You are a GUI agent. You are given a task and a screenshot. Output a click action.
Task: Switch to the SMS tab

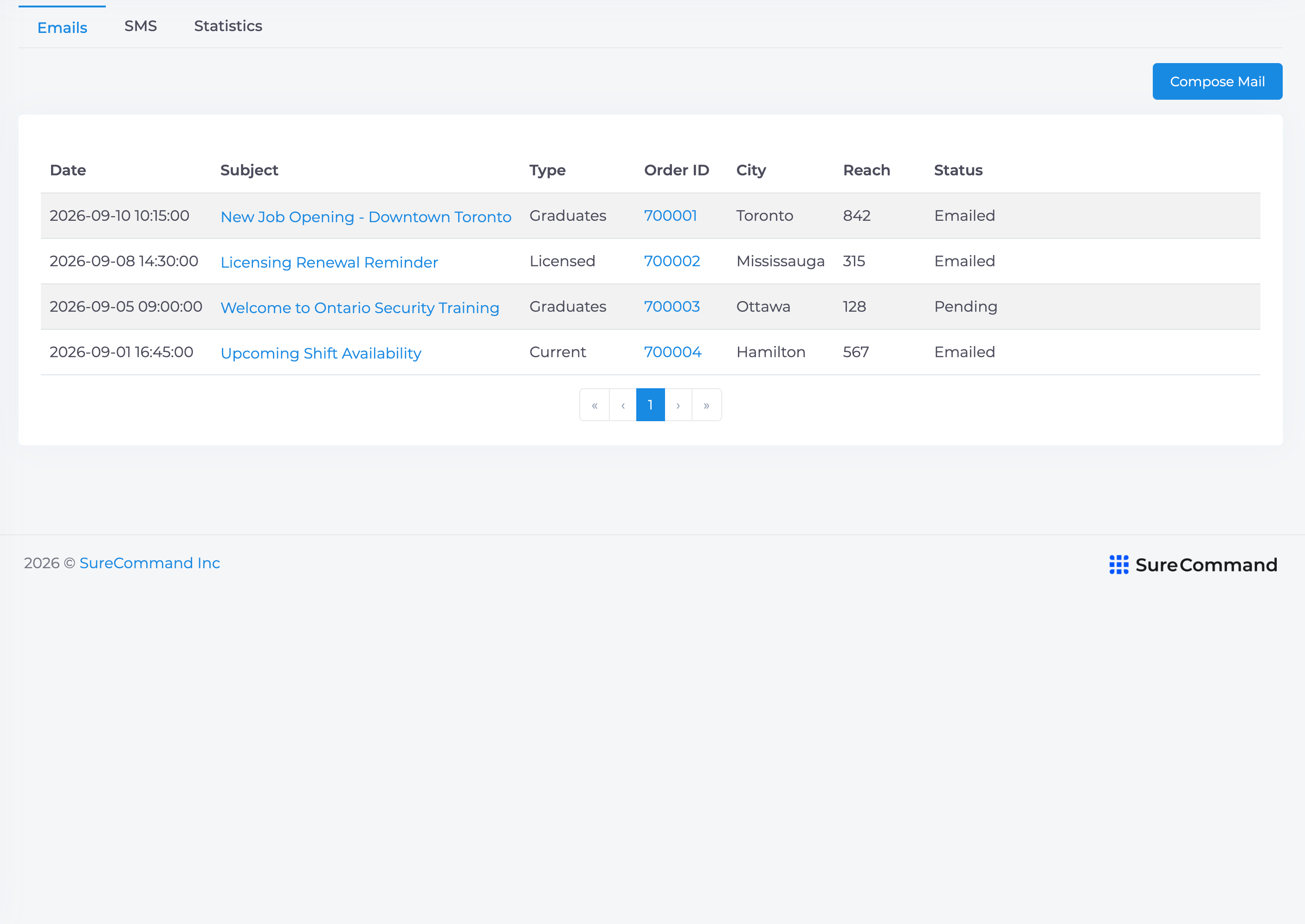pyautogui.click(x=141, y=26)
